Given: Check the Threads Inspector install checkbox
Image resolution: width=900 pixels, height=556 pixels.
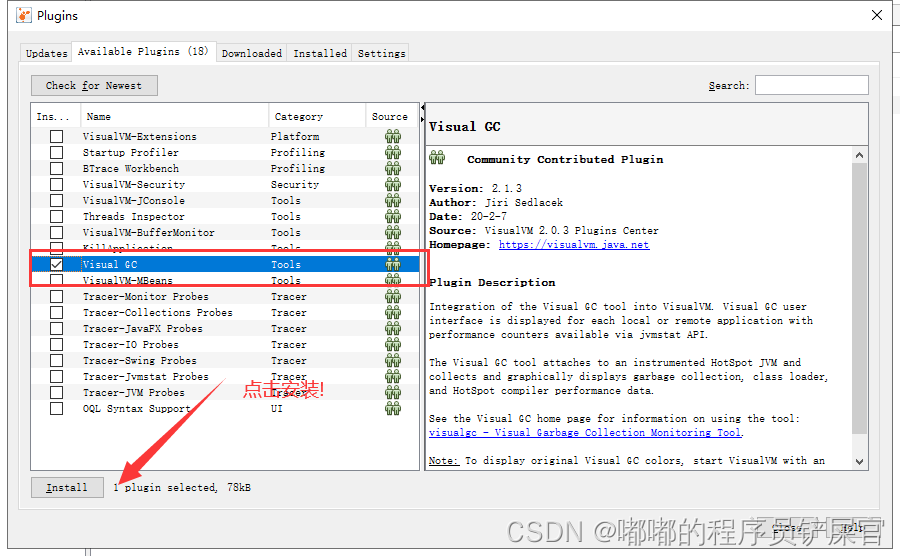Looking at the screenshot, I should [x=56, y=217].
